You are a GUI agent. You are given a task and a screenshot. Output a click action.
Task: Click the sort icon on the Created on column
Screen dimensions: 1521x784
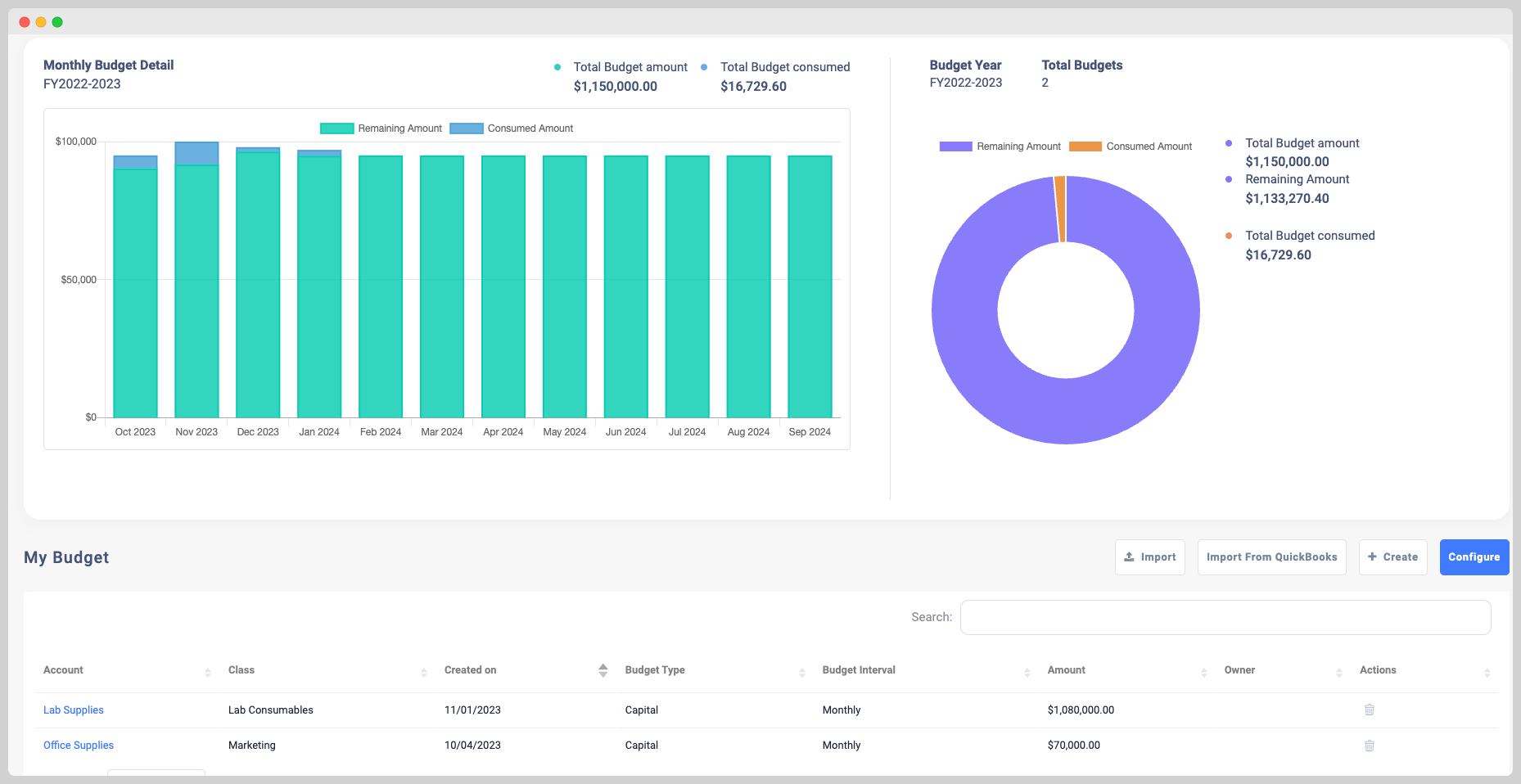[x=603, y=670]
